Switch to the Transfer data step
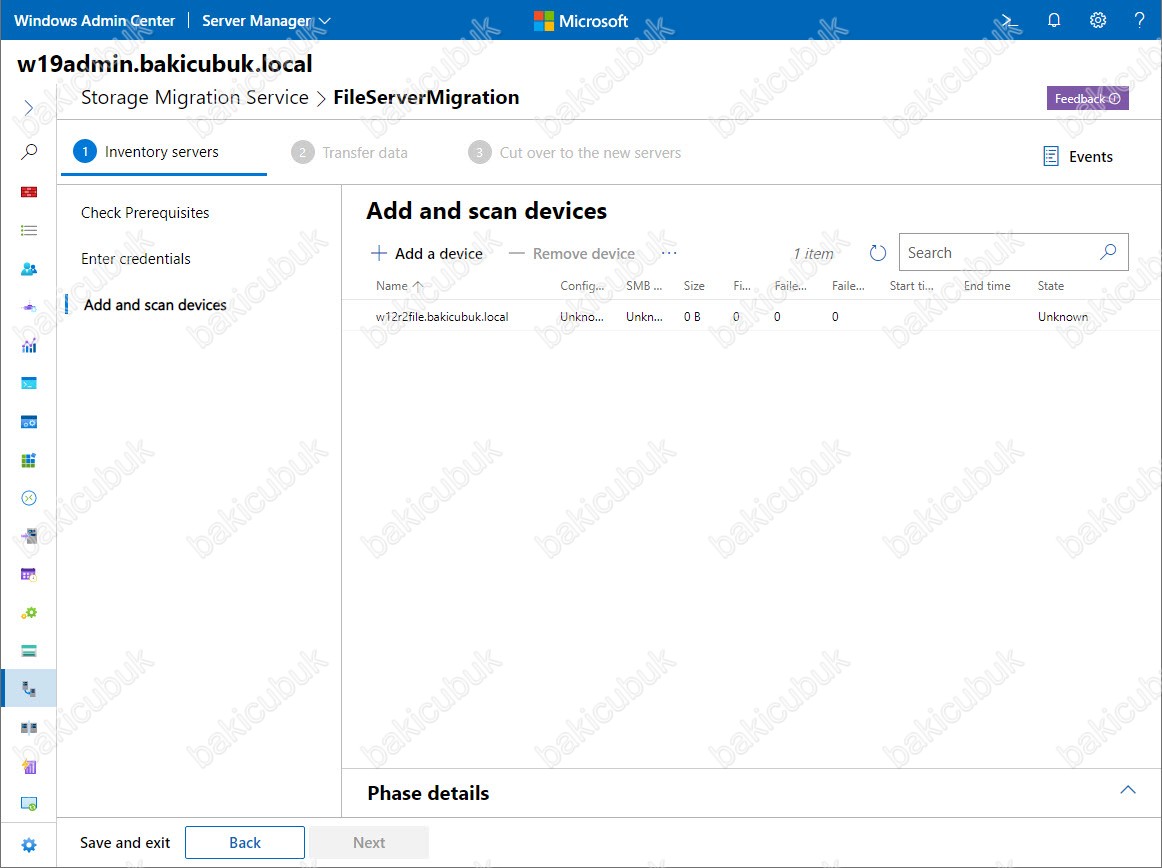This screenshot has height=868, width=1162. point(350,153)
